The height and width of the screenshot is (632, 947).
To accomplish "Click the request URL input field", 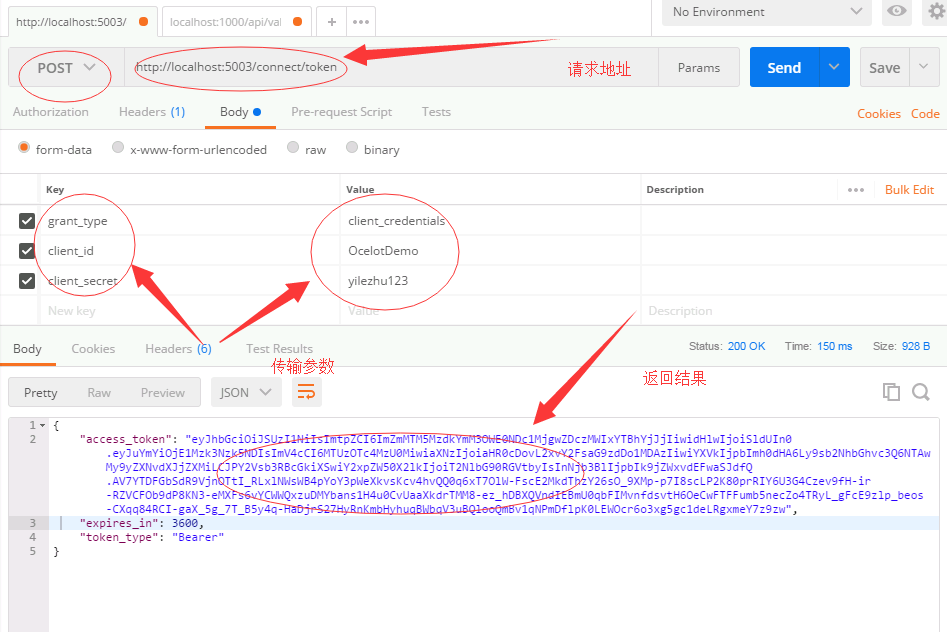I will 391,67.
